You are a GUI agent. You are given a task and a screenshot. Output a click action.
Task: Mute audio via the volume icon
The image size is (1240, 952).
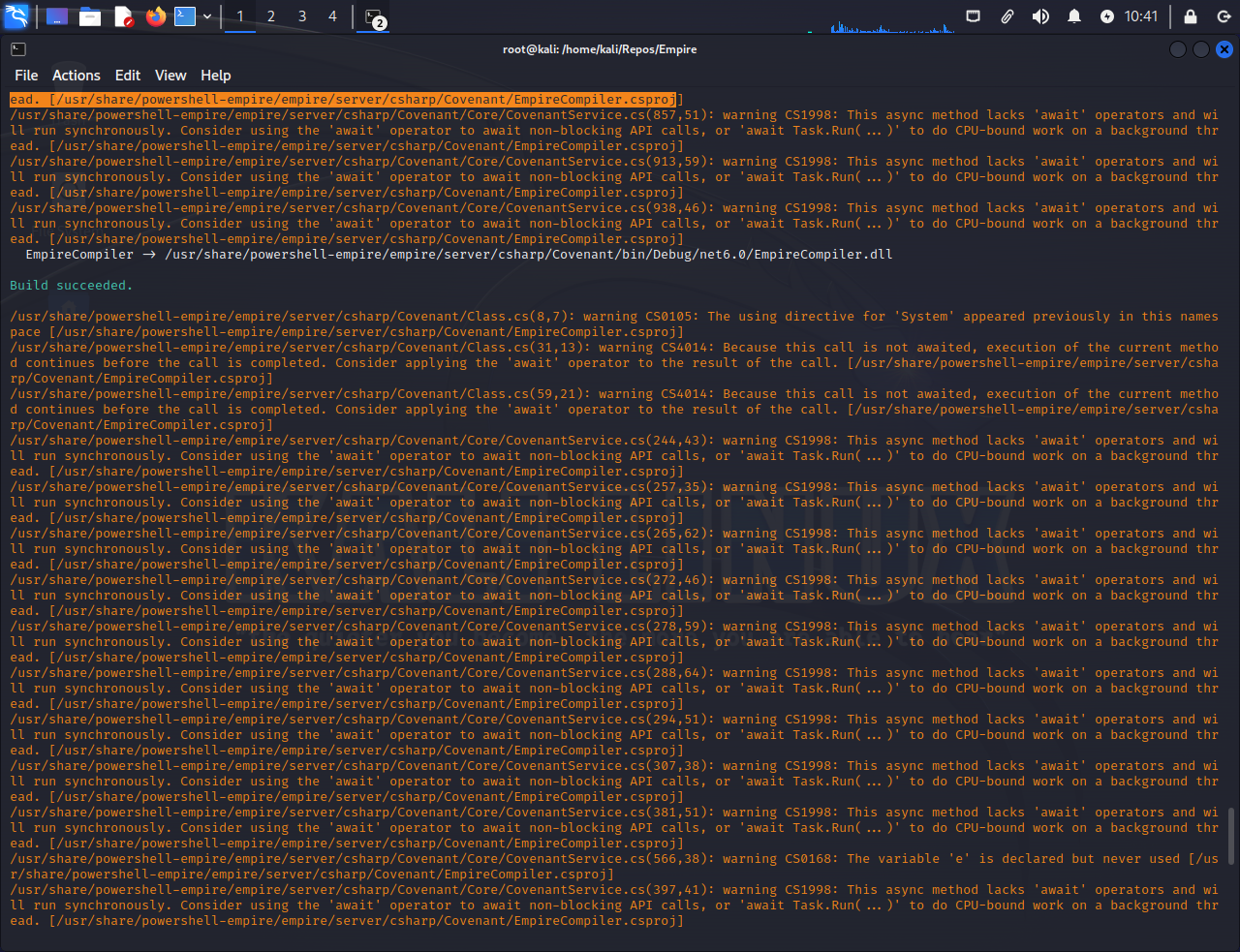(x=1040, y=16)
